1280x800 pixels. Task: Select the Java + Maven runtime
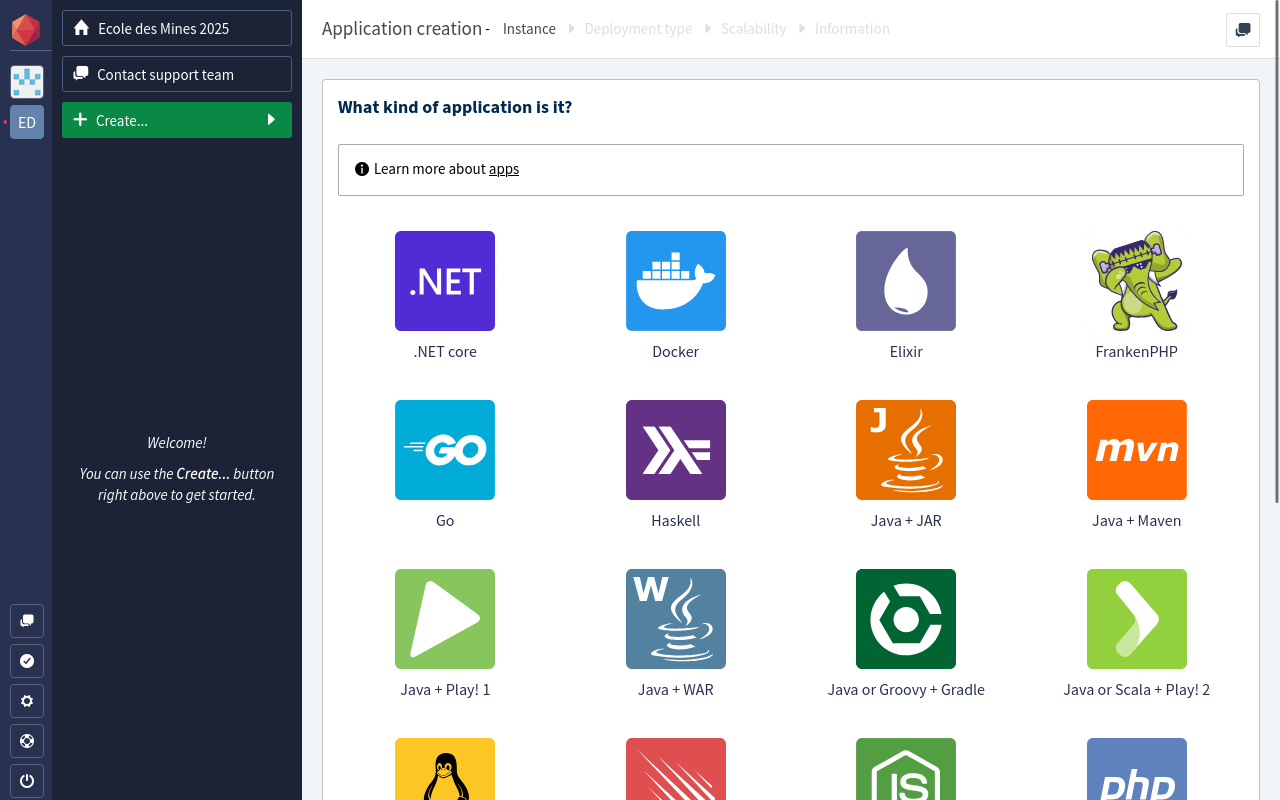tap(1136, 450)
